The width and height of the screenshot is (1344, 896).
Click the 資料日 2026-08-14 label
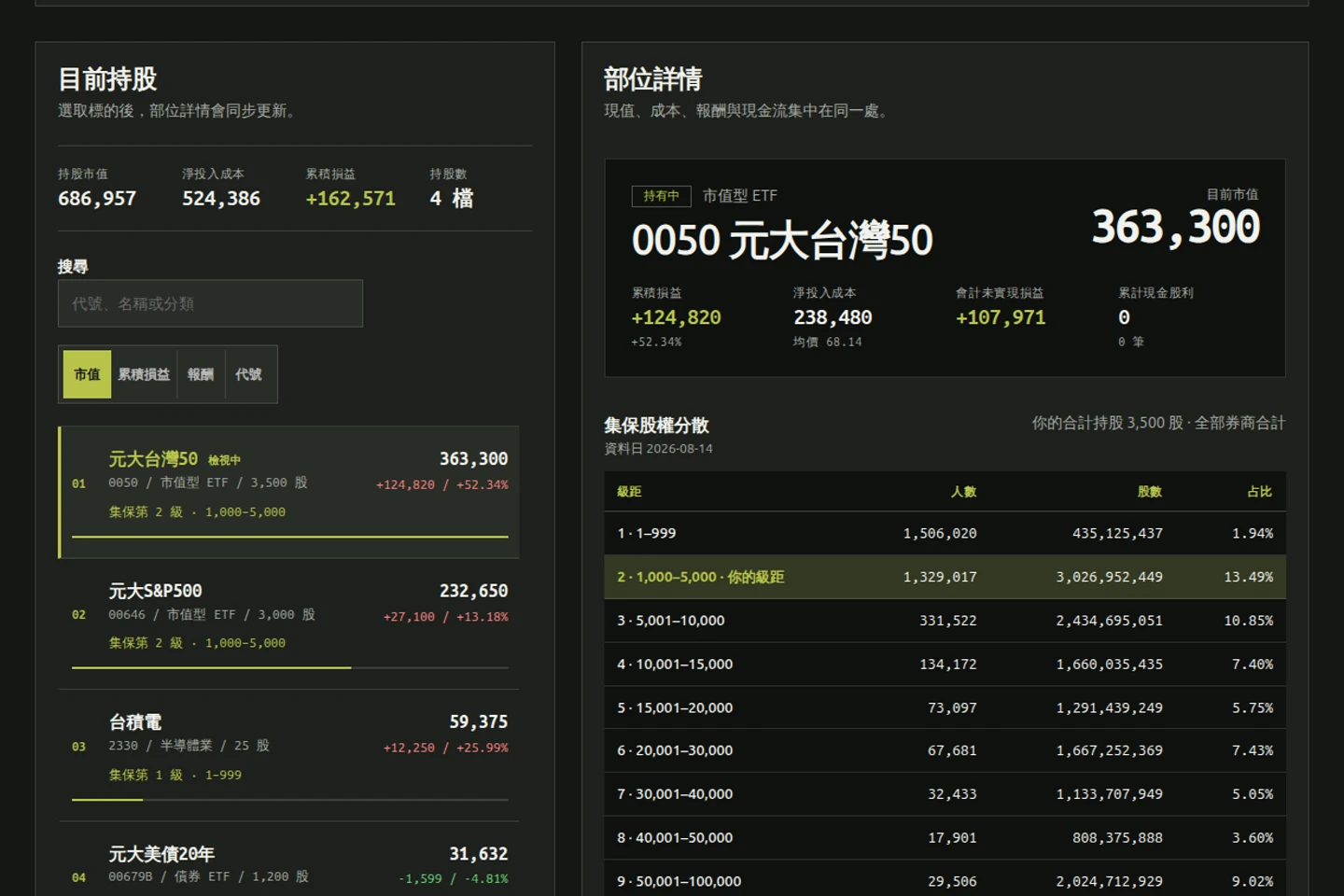(x=658, y=449)
